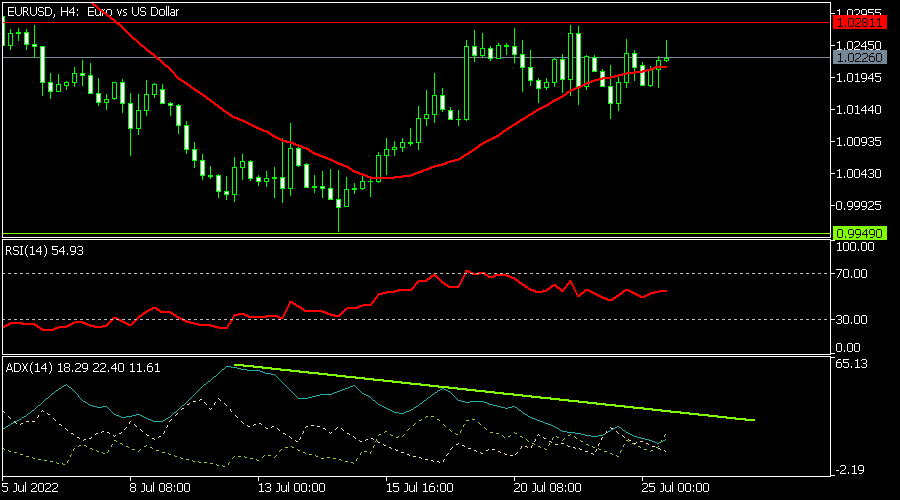
Task: Select the red horizontal resistance line in the price chart
Action: [x=416, y=23]
